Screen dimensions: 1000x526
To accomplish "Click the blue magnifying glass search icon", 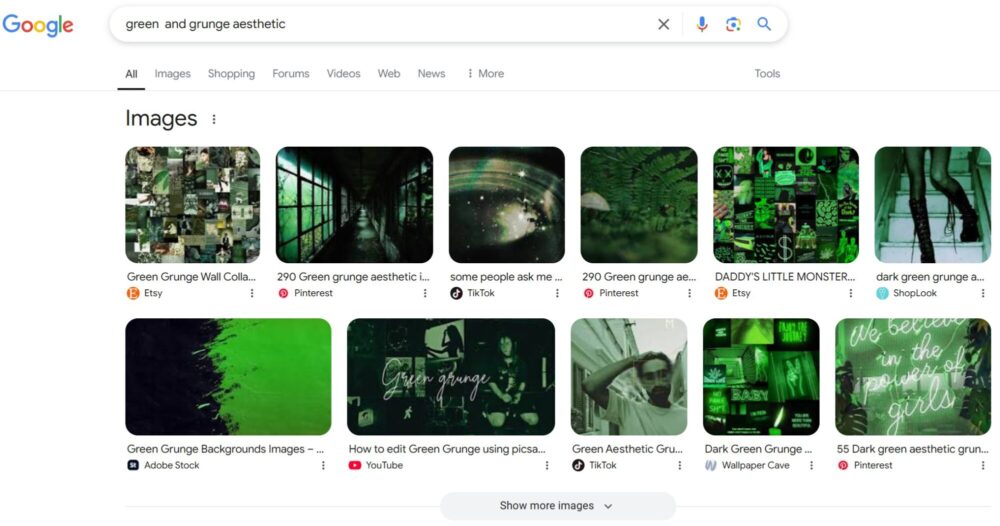I will click(764, 24).
